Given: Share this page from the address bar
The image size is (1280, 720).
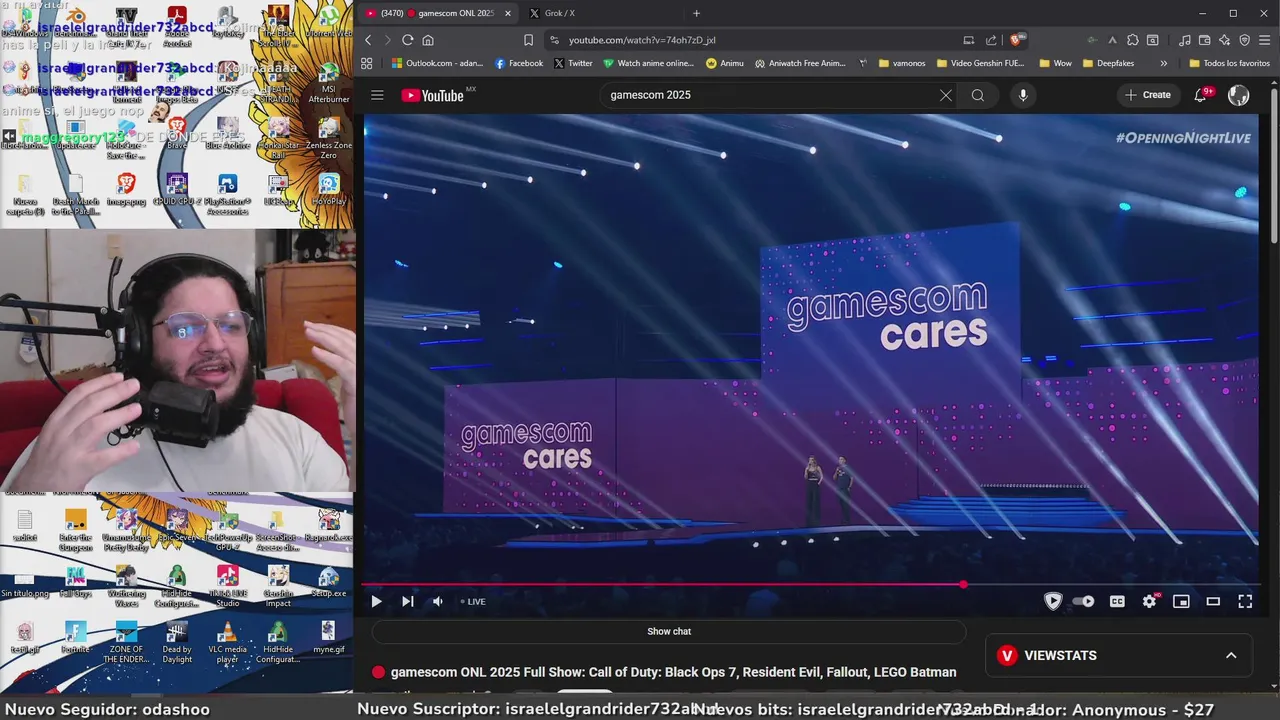Looking at the screenshot, I should coord(991,40).
